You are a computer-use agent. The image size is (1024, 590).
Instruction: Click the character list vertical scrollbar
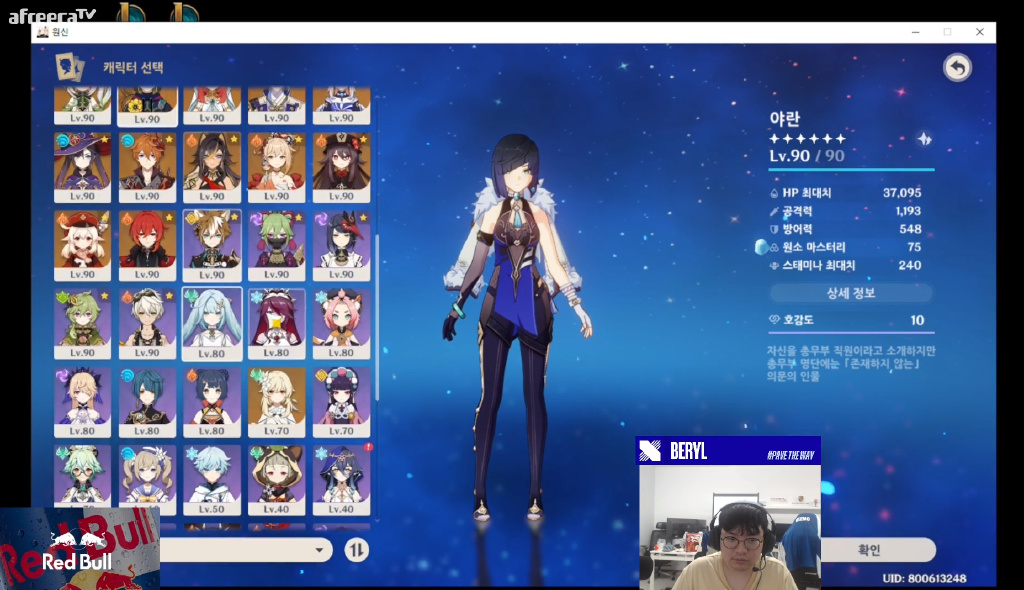pyautogui.click(x=377, y=317)
